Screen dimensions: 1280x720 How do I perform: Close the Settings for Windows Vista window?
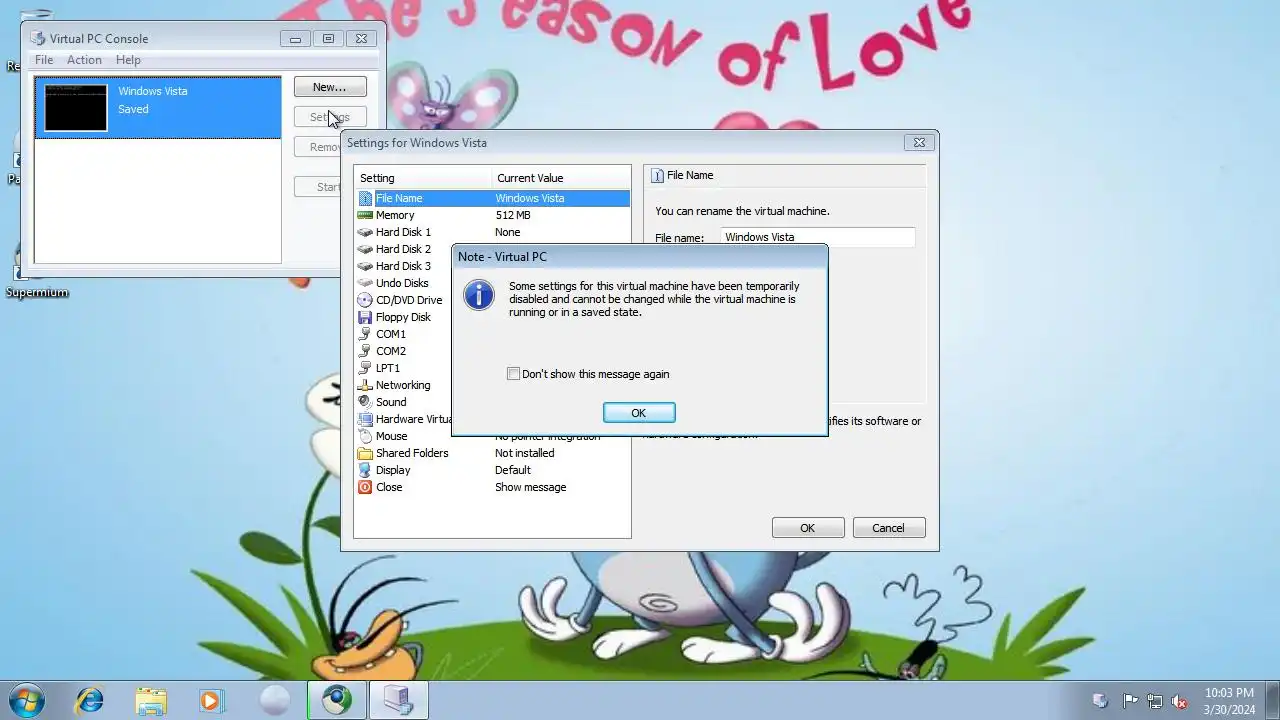(918, 142)
